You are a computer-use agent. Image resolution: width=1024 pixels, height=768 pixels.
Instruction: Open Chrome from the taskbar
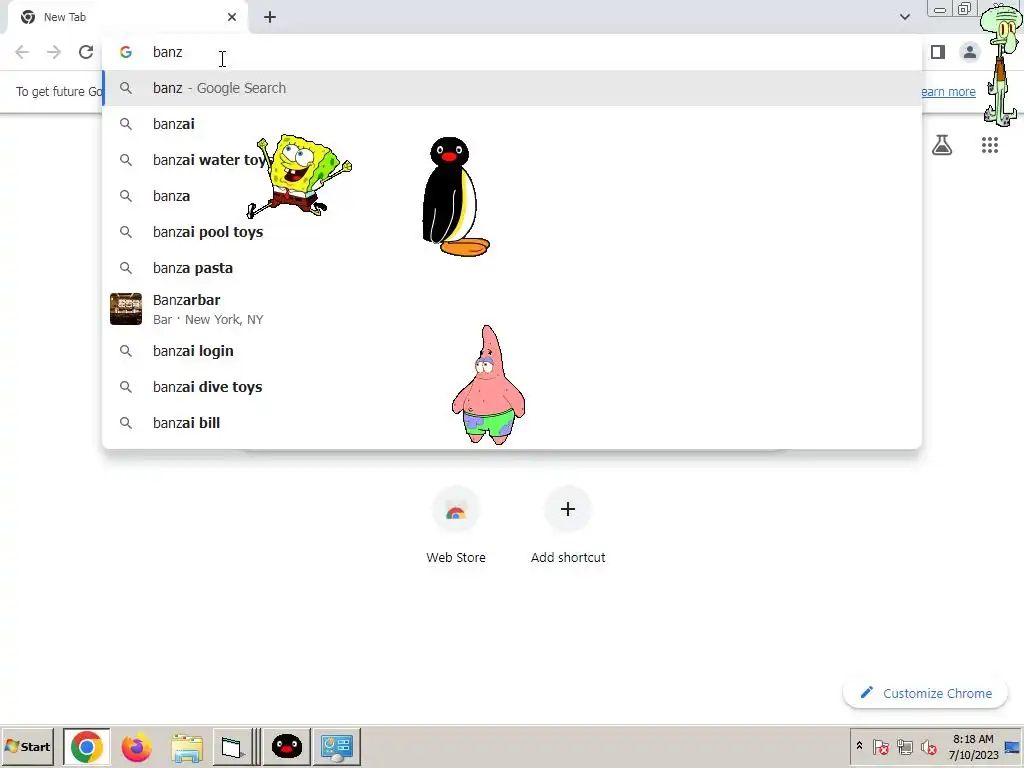[86, 746]
